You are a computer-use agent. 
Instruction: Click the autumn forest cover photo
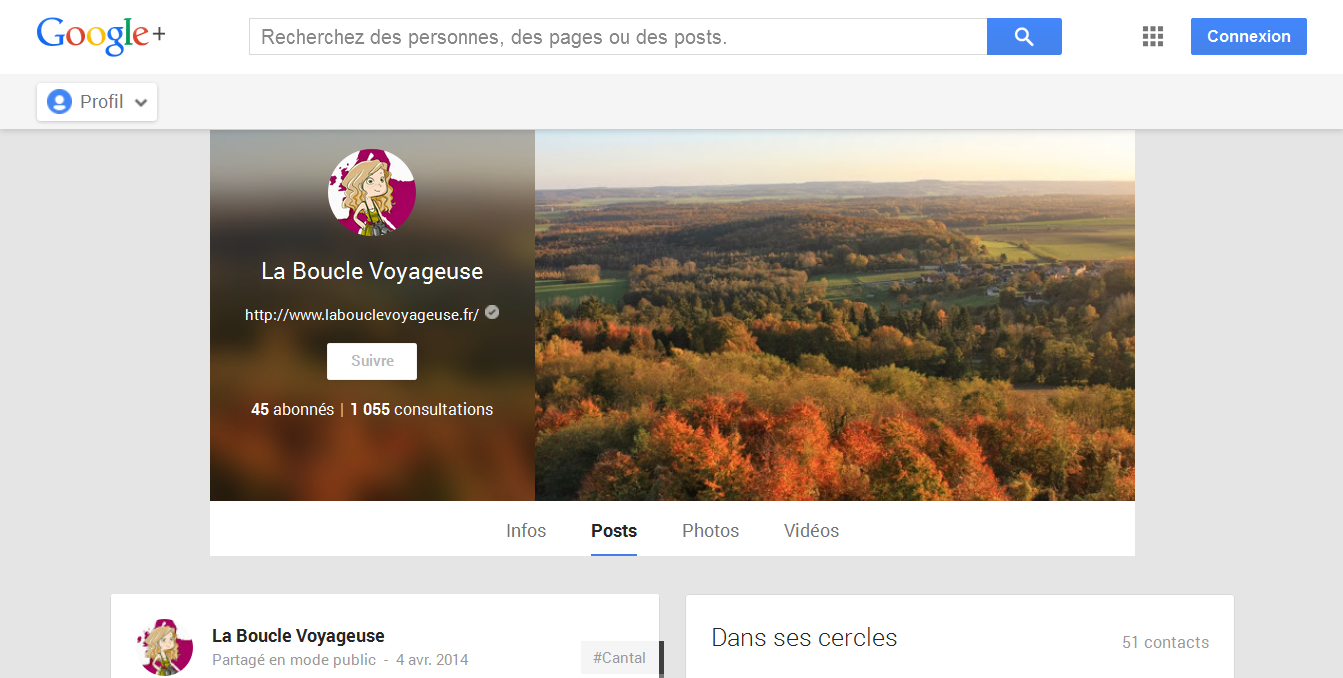835,315
